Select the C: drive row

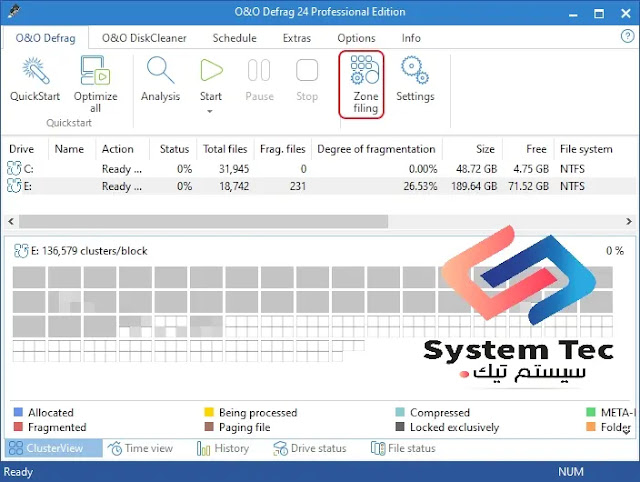[x=320, y=169]
